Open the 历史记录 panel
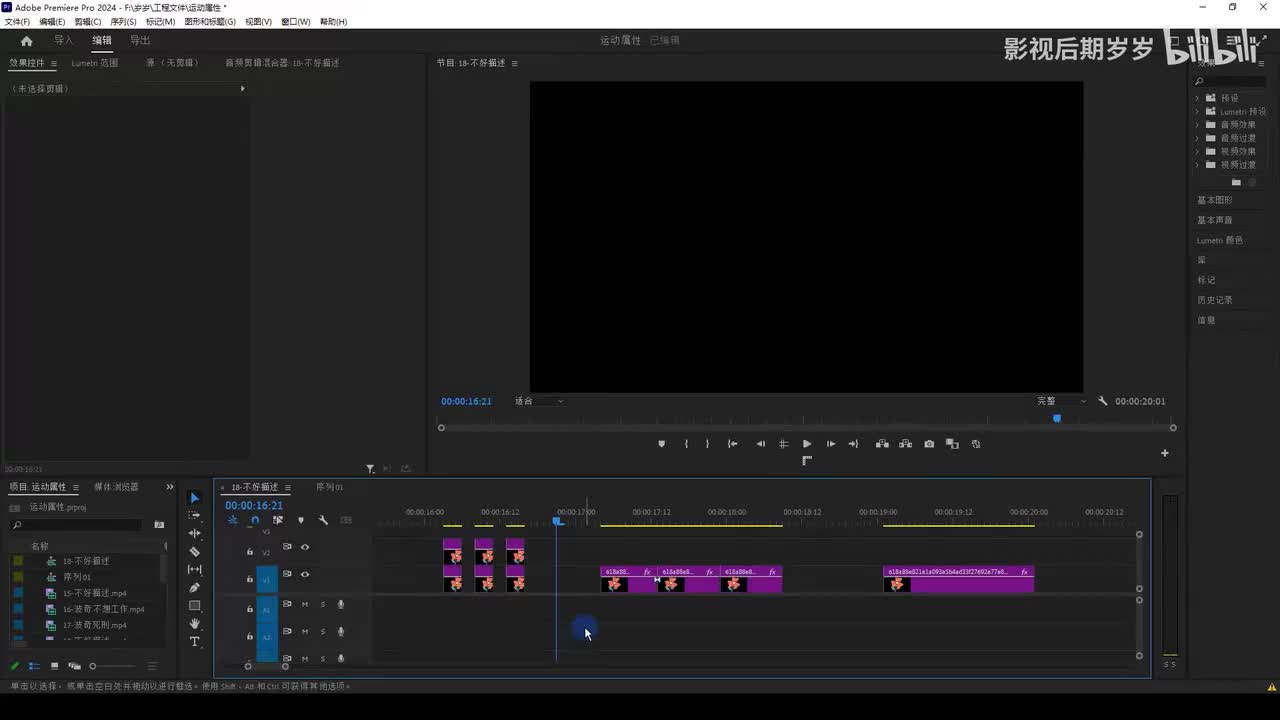This screenshot has width=1280, height=720. point(1215,300)
